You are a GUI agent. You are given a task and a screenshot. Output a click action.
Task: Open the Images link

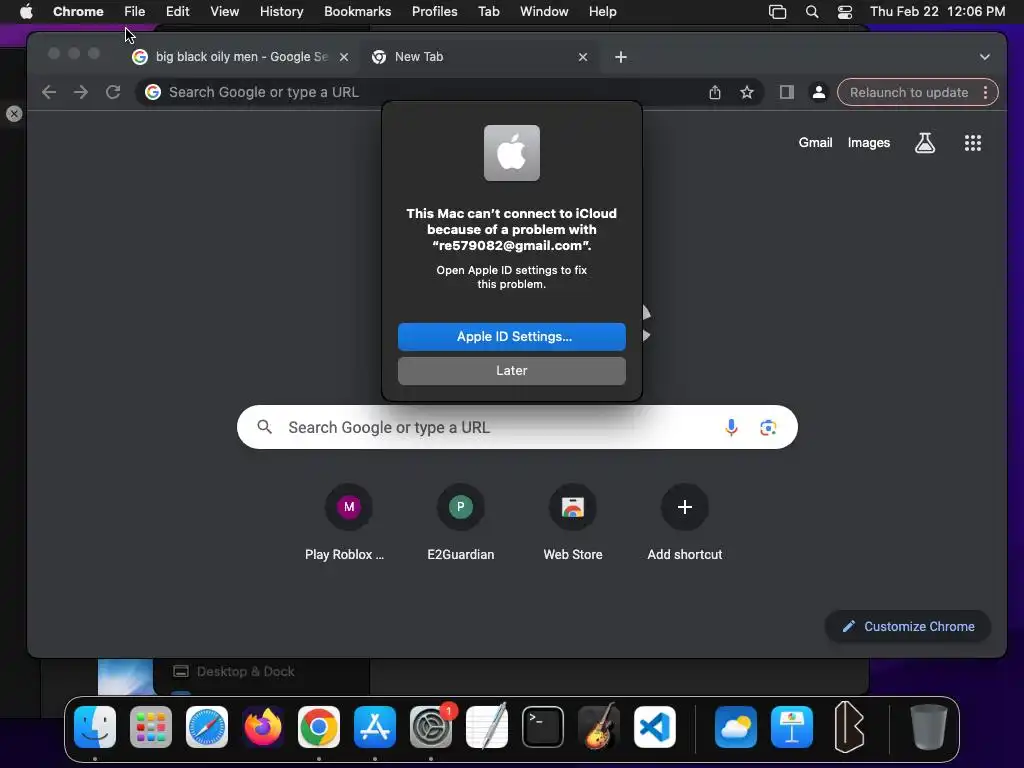pyautogui.click(x=869, y=142)
